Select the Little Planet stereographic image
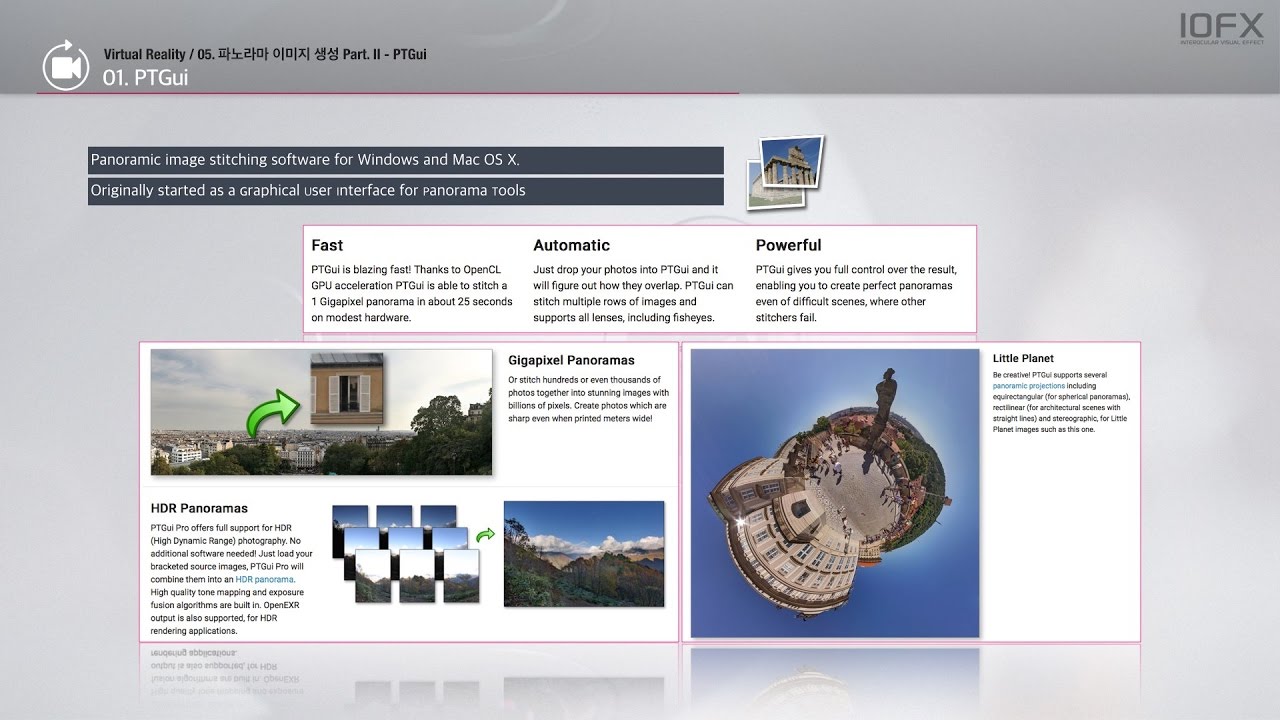The image size is (1280, 720). tap(835, 493)
